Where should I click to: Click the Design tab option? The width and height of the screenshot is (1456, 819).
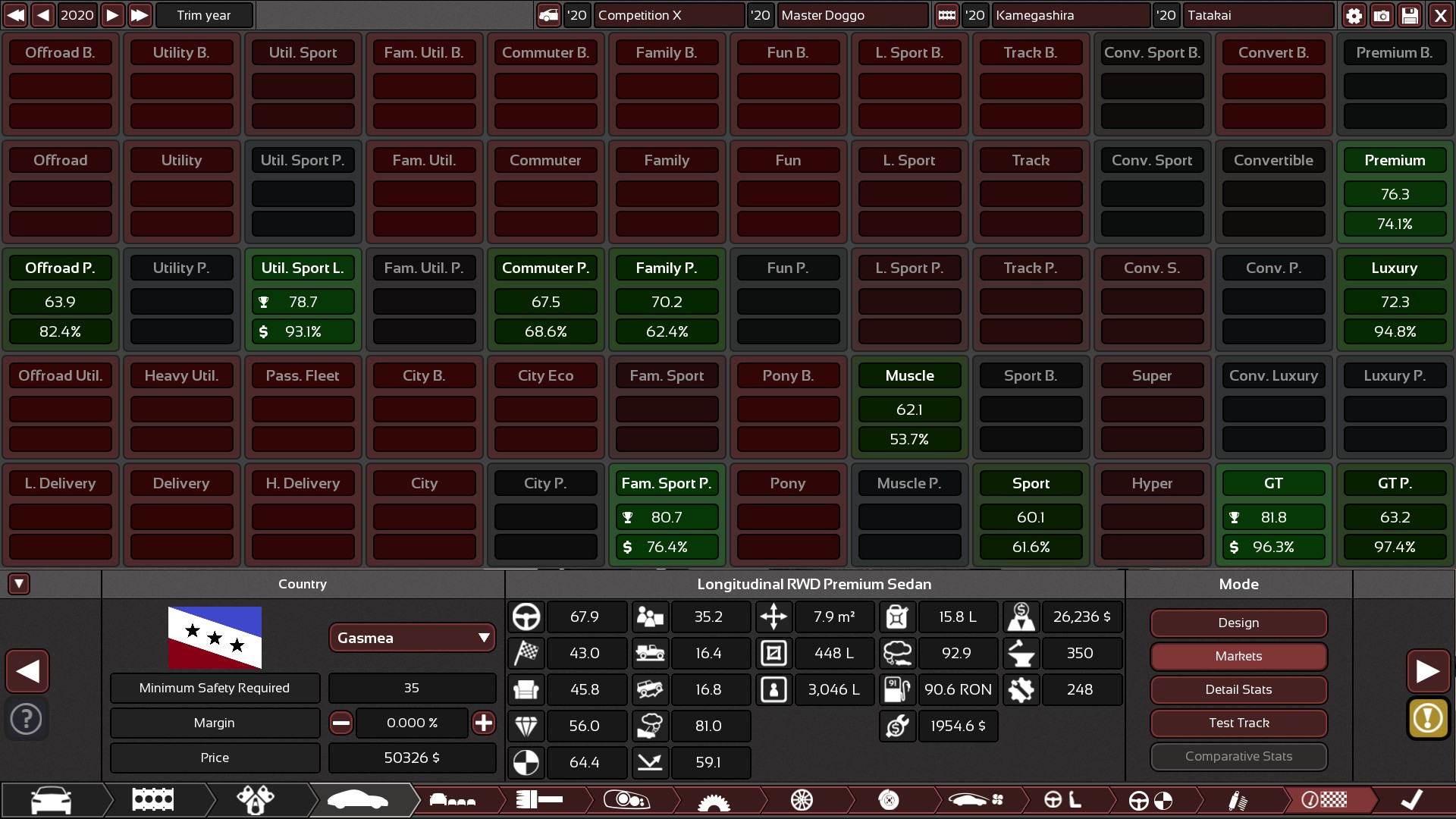click(x=1238, y=622)
